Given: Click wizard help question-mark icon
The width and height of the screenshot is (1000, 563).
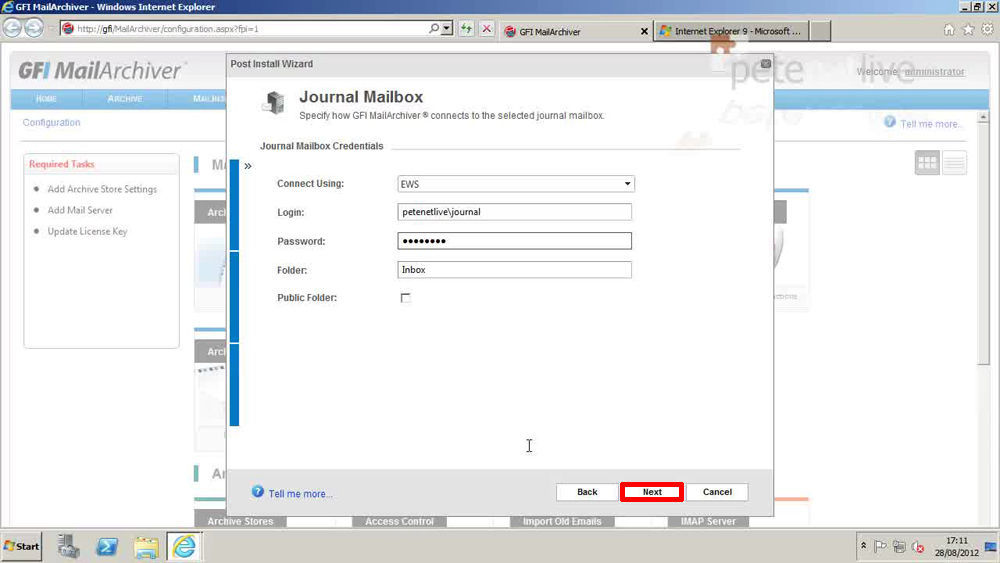Looking at the screenshot, I should tap(258, 492).
